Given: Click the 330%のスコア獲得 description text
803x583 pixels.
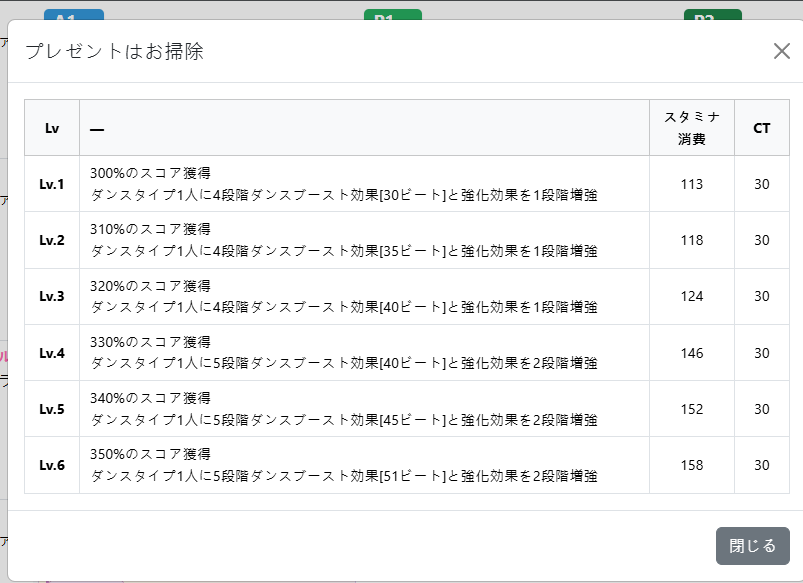Looking at the screenshot, I should (151, 342).
